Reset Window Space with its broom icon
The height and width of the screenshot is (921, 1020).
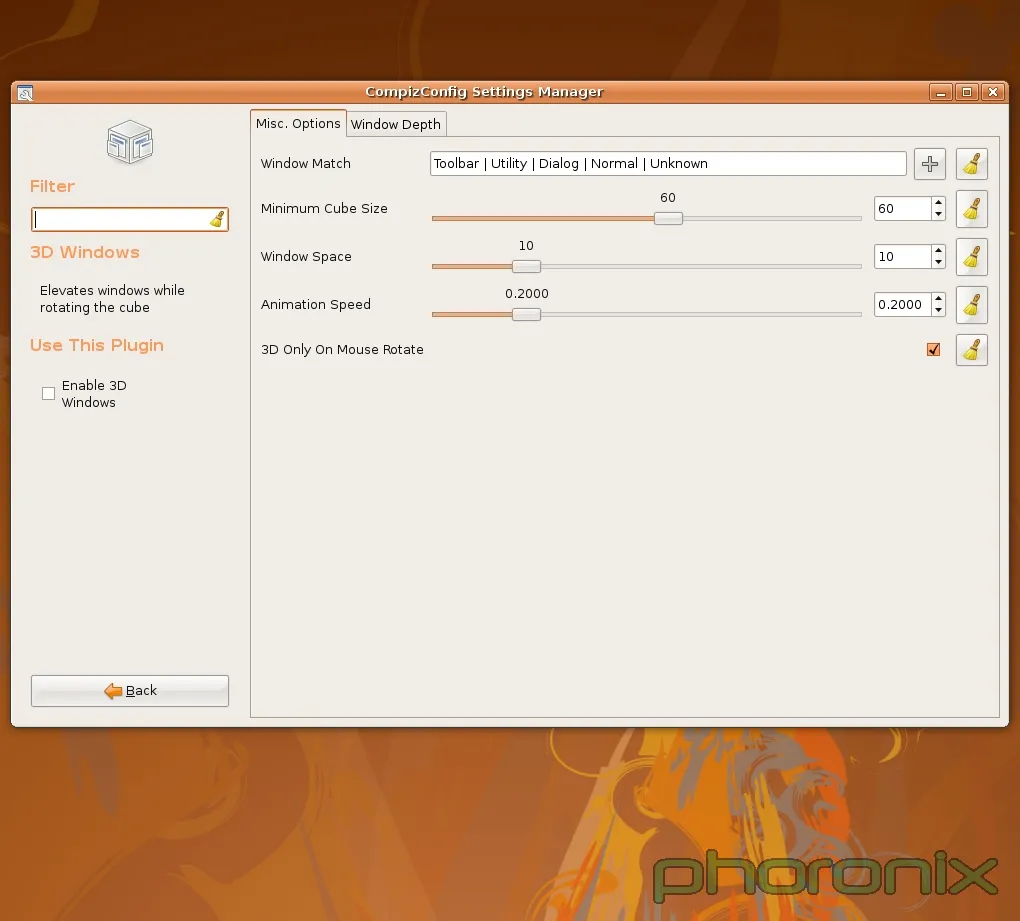971,257
